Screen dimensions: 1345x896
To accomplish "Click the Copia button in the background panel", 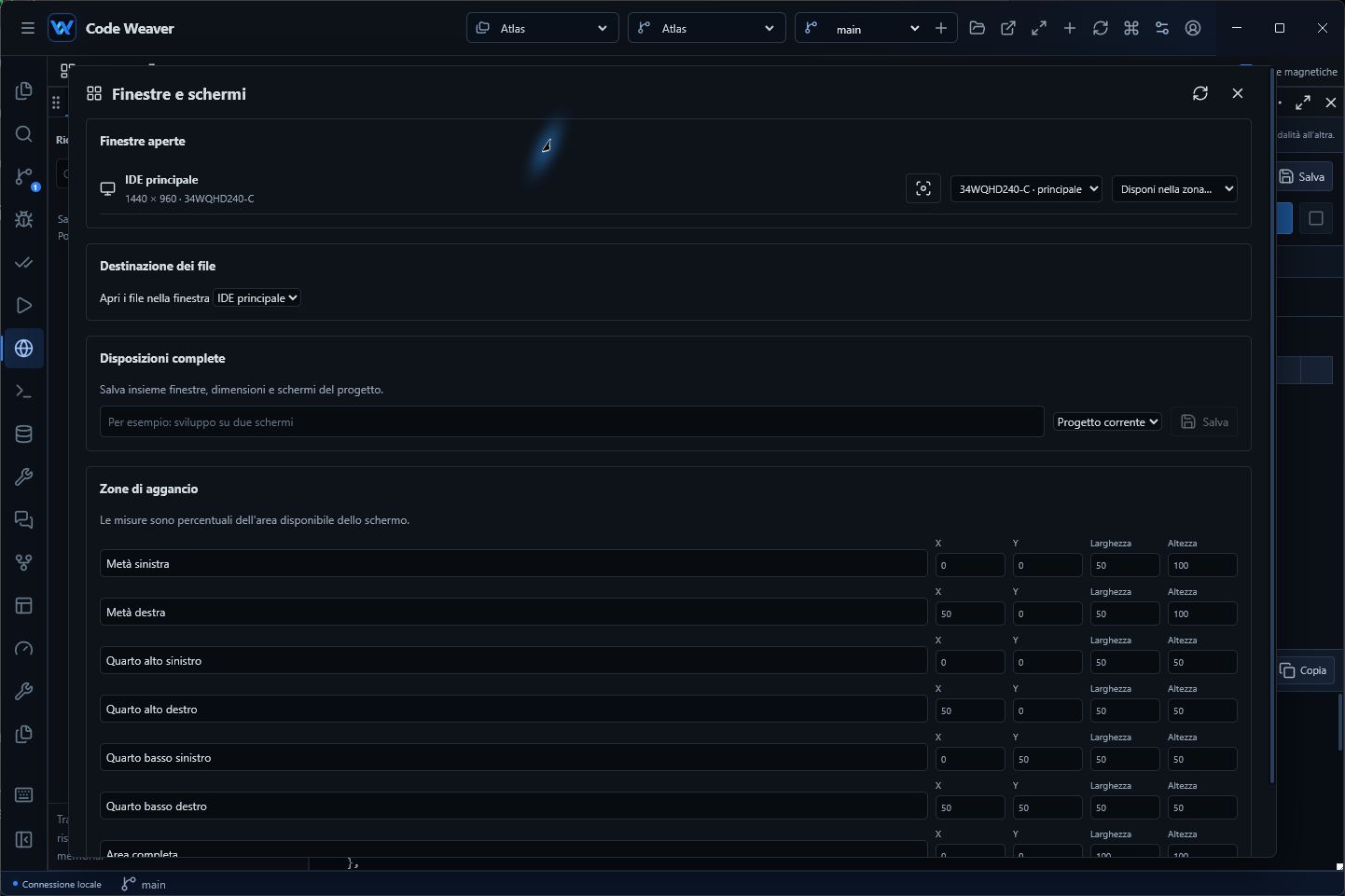I will tap(1304, 670).
